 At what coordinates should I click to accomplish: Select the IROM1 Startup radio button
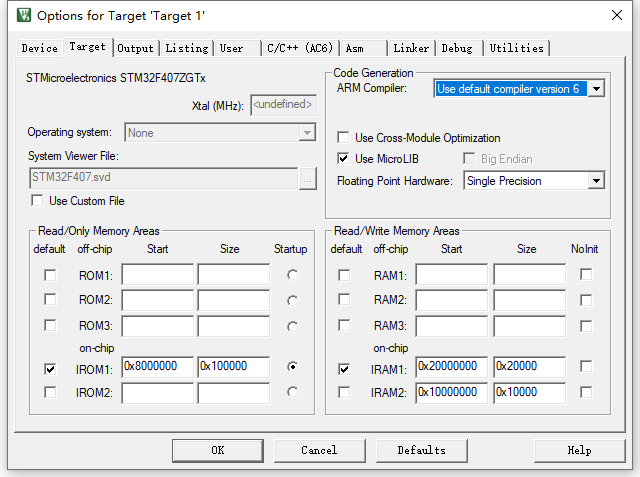(x=291, y=367)
